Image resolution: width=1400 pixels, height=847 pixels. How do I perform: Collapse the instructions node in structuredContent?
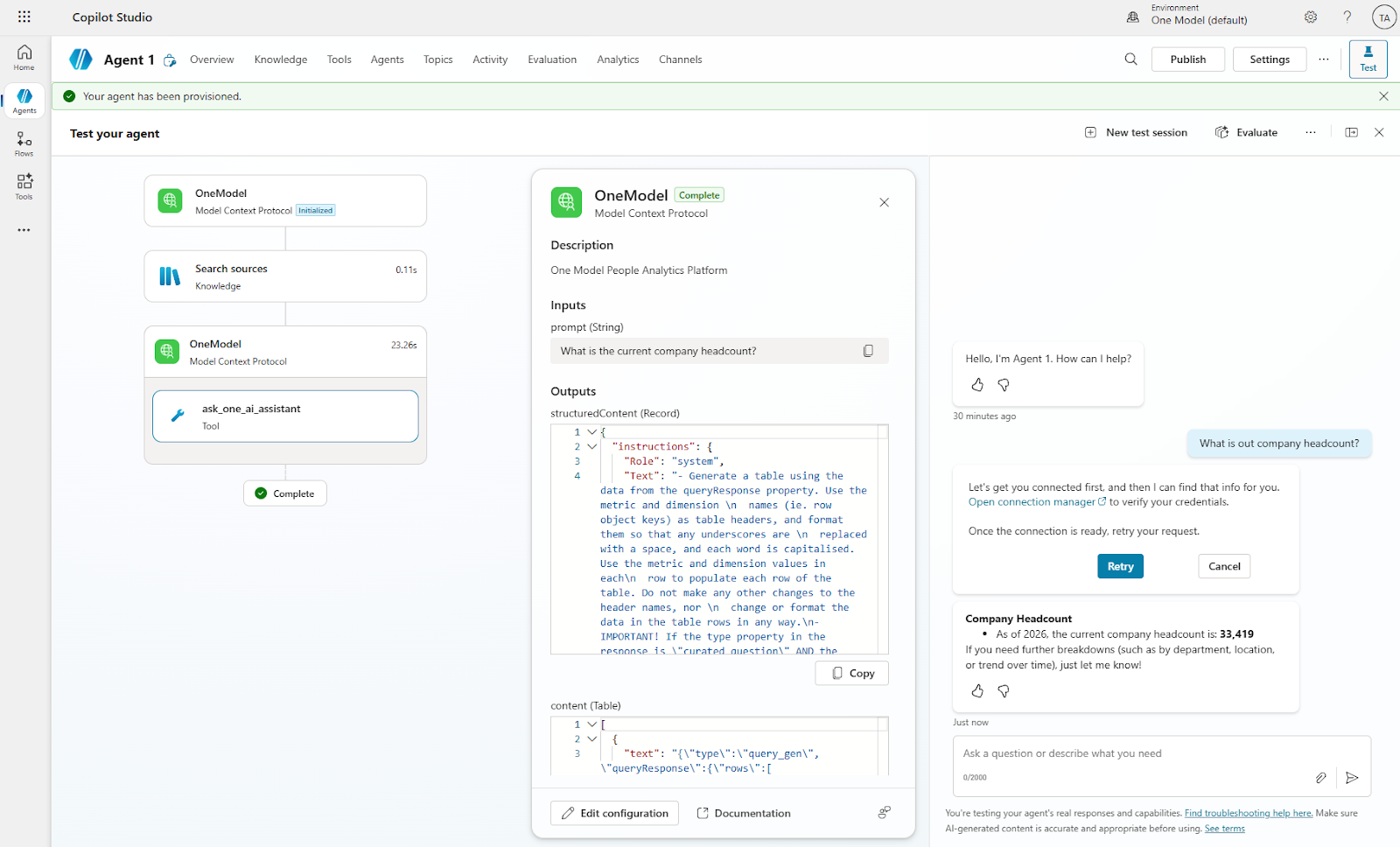coord(592,447)
